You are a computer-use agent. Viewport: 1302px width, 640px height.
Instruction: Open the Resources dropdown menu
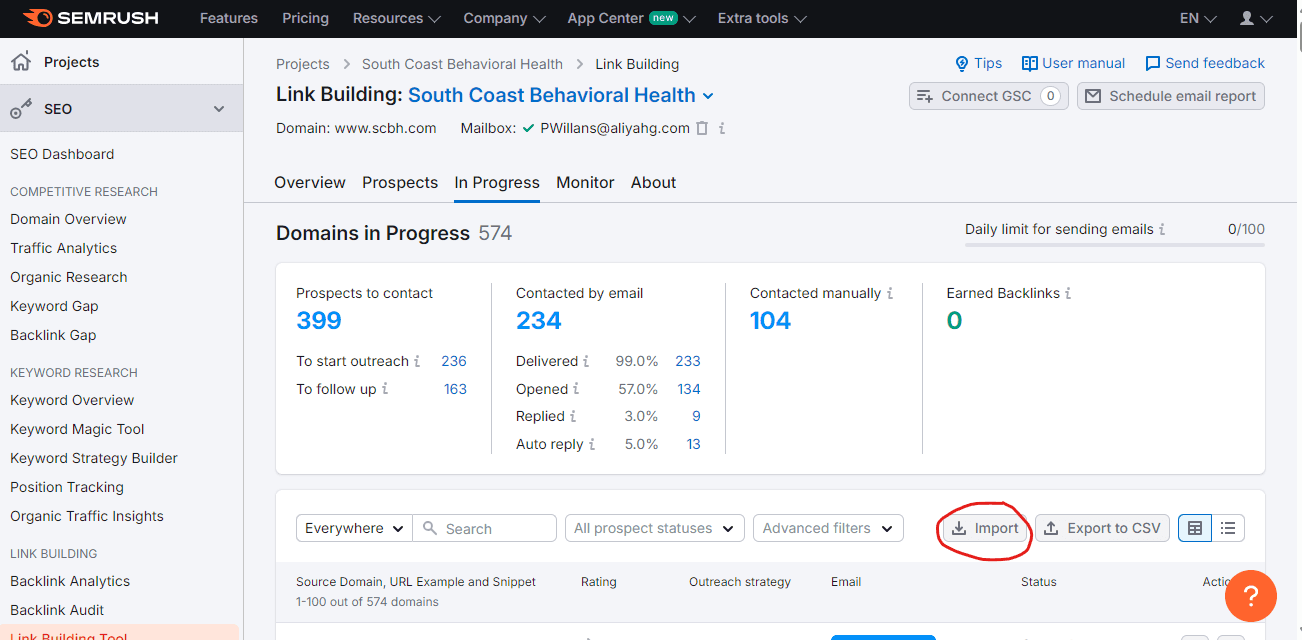pyautogui.click(x=397, y=18)
